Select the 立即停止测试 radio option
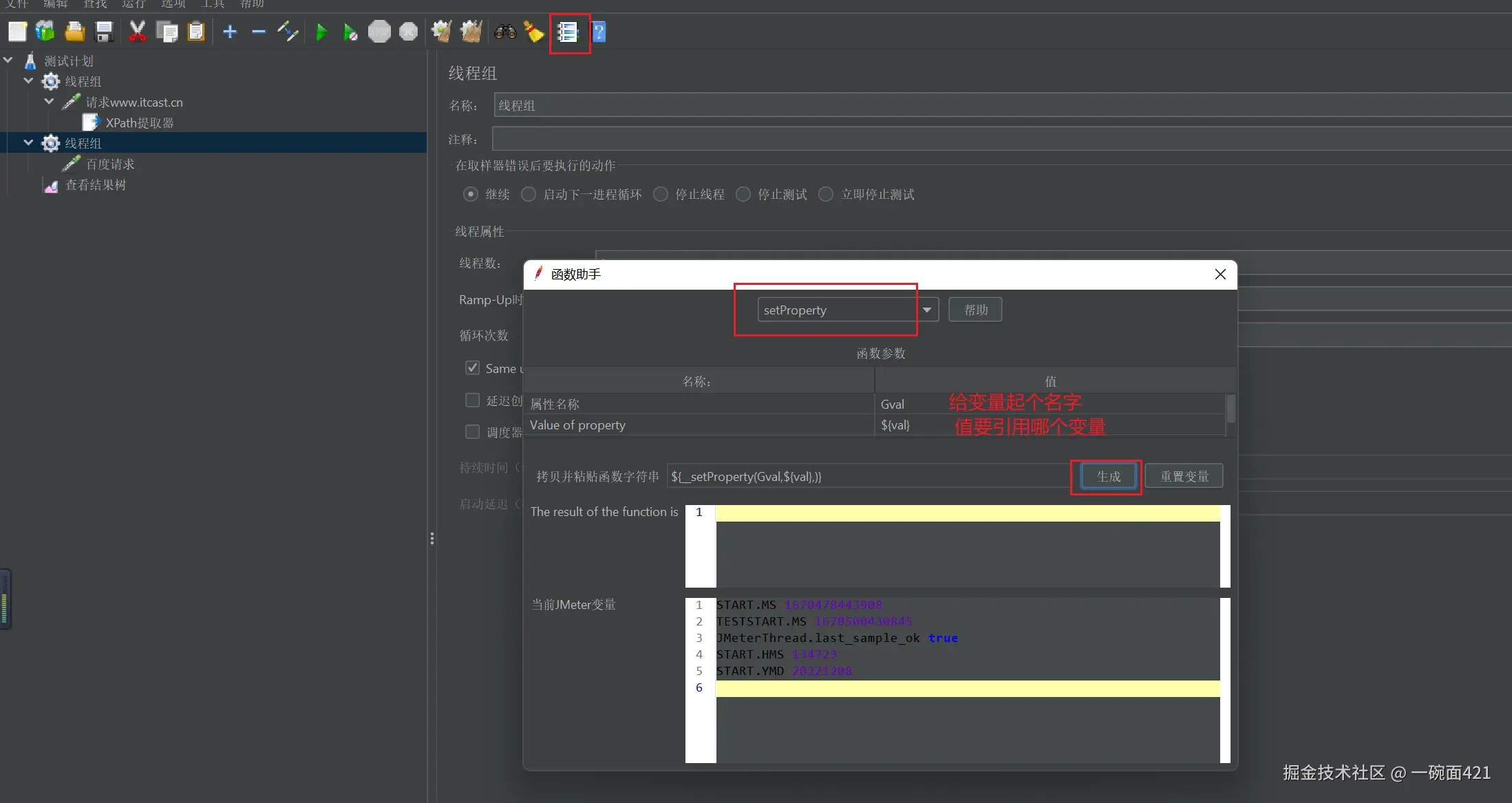This screenshot has width=1512, height=803. click(826, 194)
